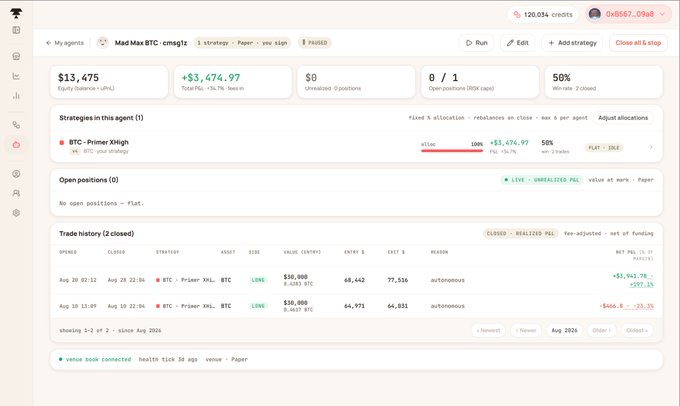Click the 68,442 entry price cell
This screenshot has height=406, width=680.
point(354,280)
